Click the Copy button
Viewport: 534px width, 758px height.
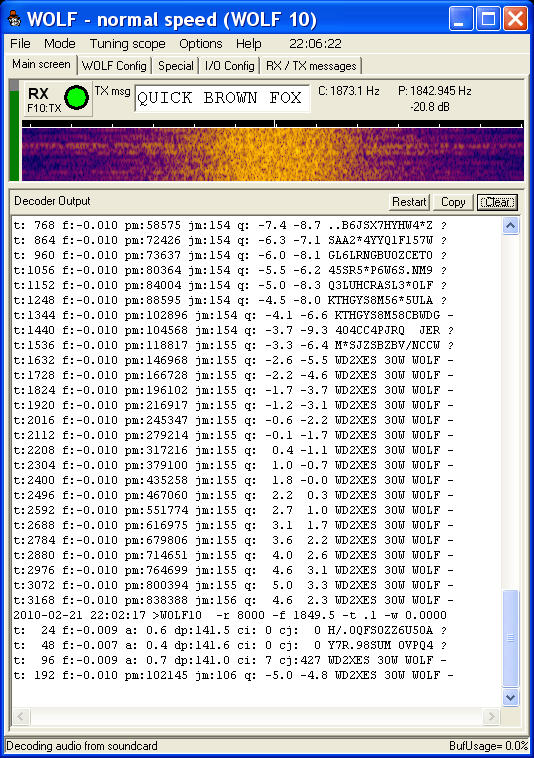pos(453,202)
